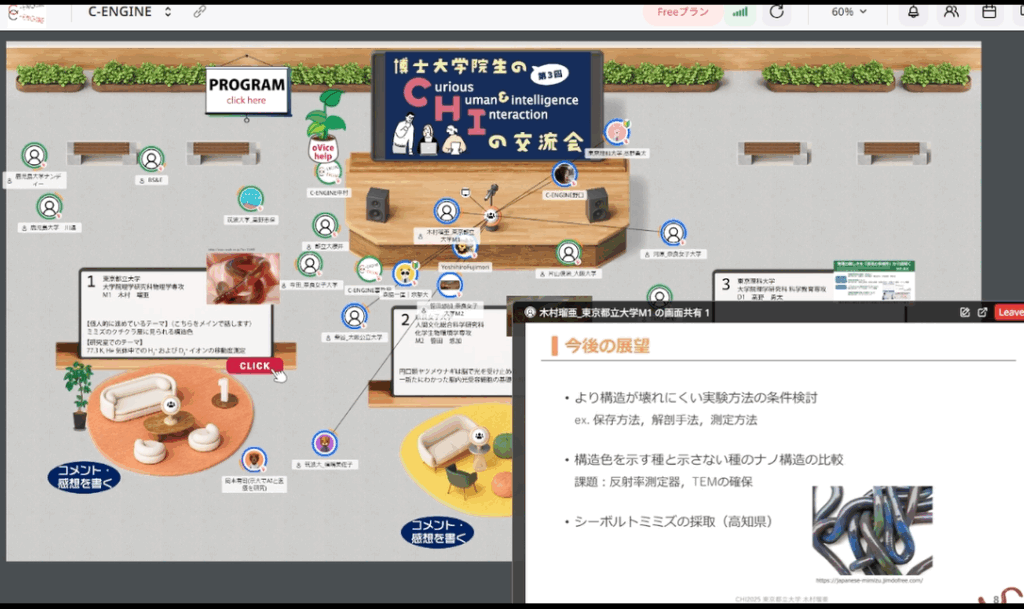Click the presentation board numbered 1
The image size is (1024, 609).
tap(175, 313)
